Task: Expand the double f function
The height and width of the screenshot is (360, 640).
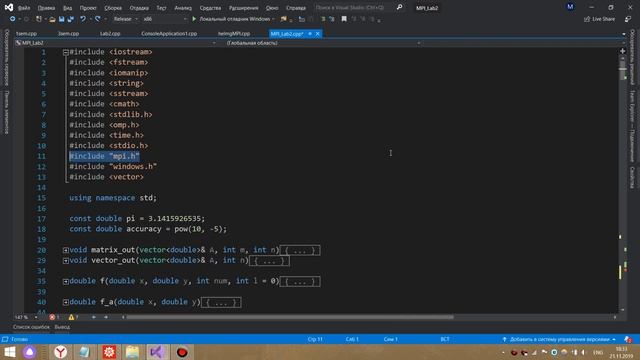Action: pyautogui.click(x=65, y=281)
